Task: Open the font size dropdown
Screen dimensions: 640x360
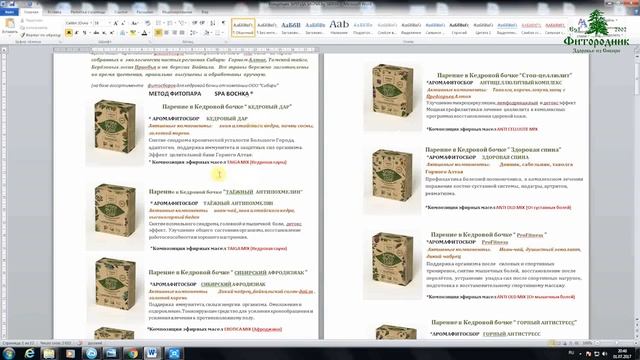Action: (x=109, y=23)
